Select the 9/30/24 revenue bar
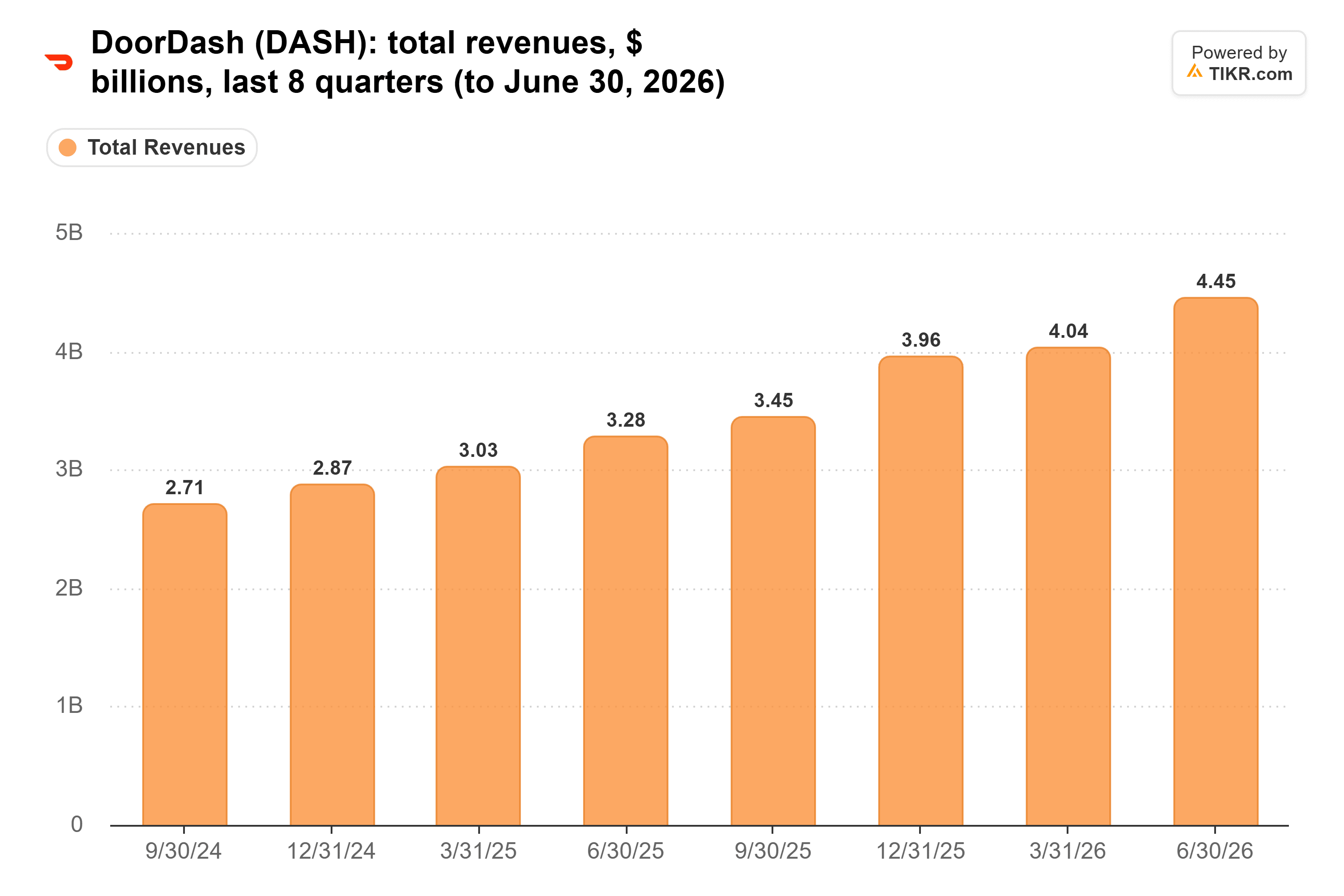This screenshot has width=1344, height=896. 184,664
